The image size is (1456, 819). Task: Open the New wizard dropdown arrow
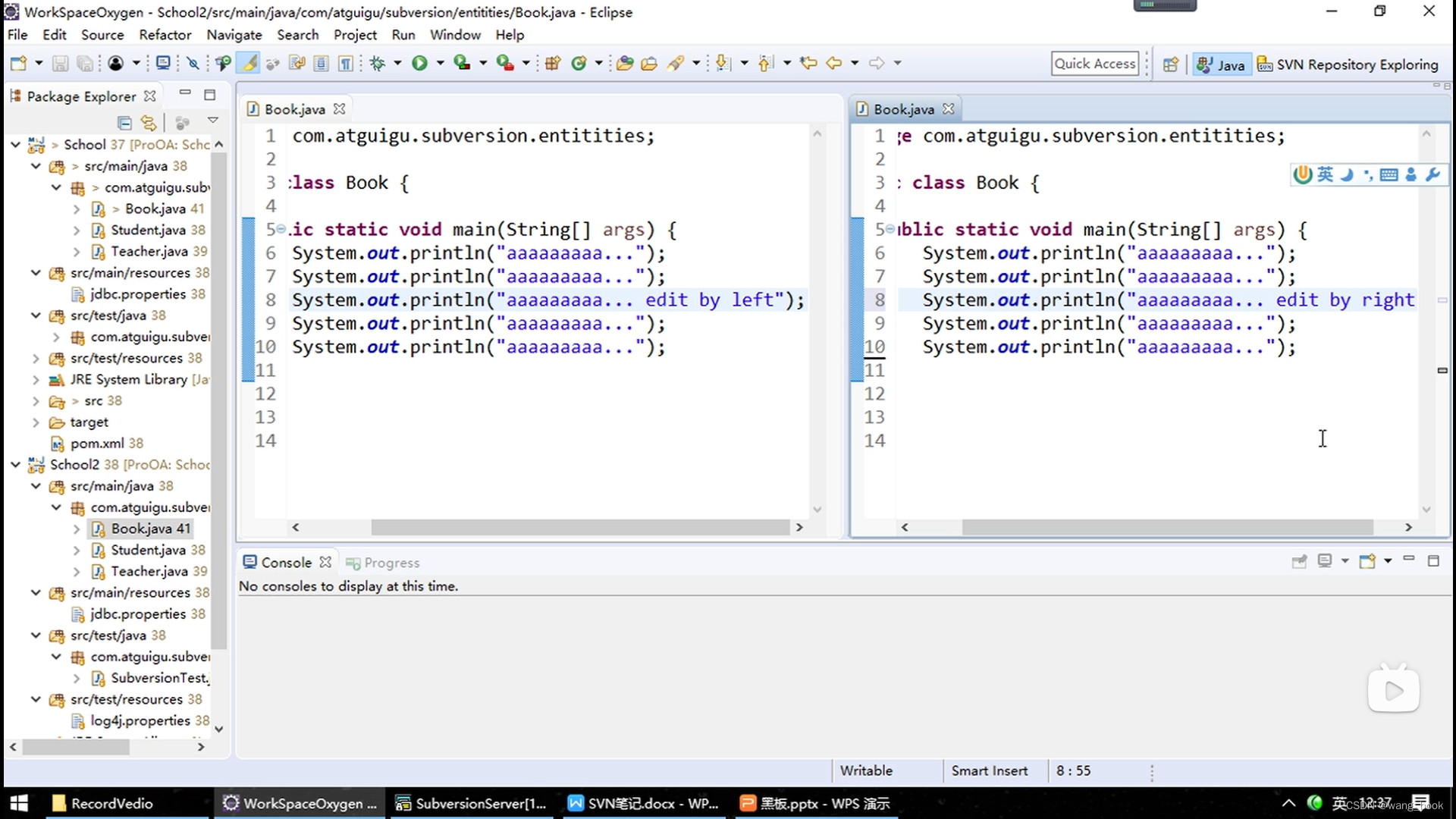tap(39, 64)
